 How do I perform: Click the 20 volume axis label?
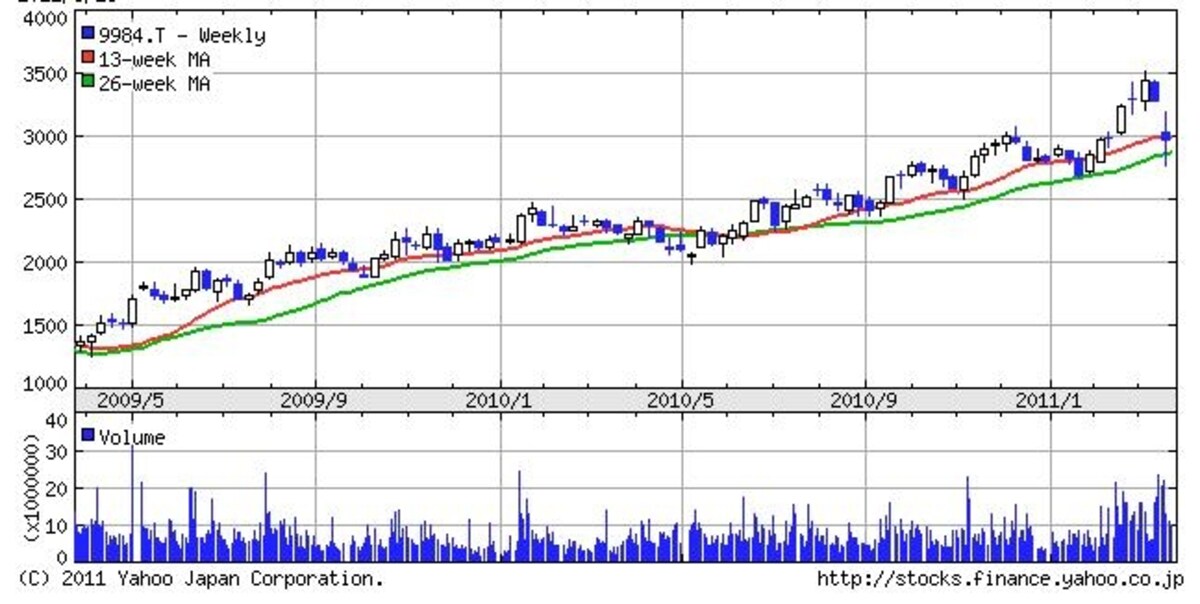tap(55, 488)
